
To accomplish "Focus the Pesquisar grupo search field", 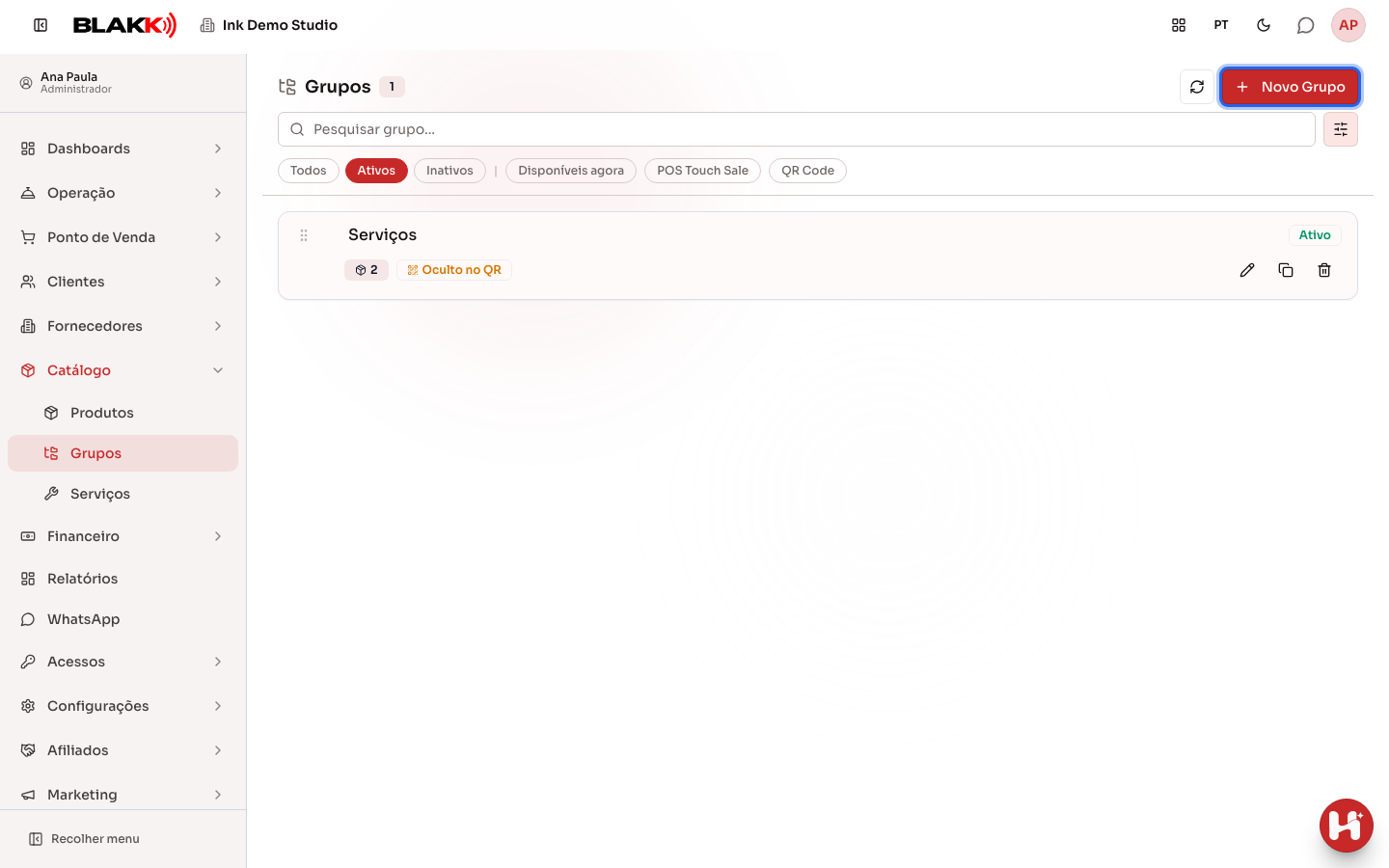I will coord(797,129).
